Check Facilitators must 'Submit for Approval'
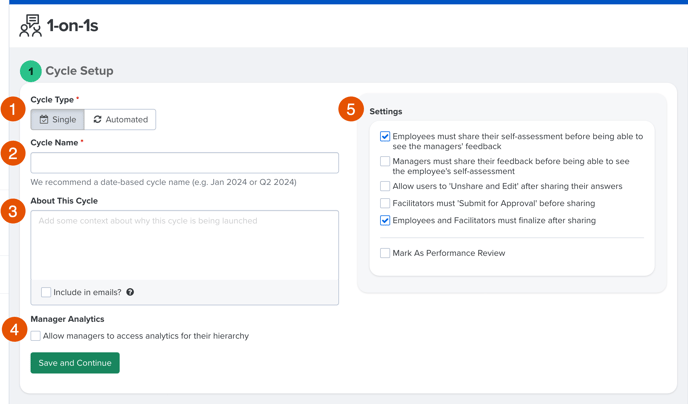Image resolution: width=688 pixels, height=404 pixels. click(385, 204)
